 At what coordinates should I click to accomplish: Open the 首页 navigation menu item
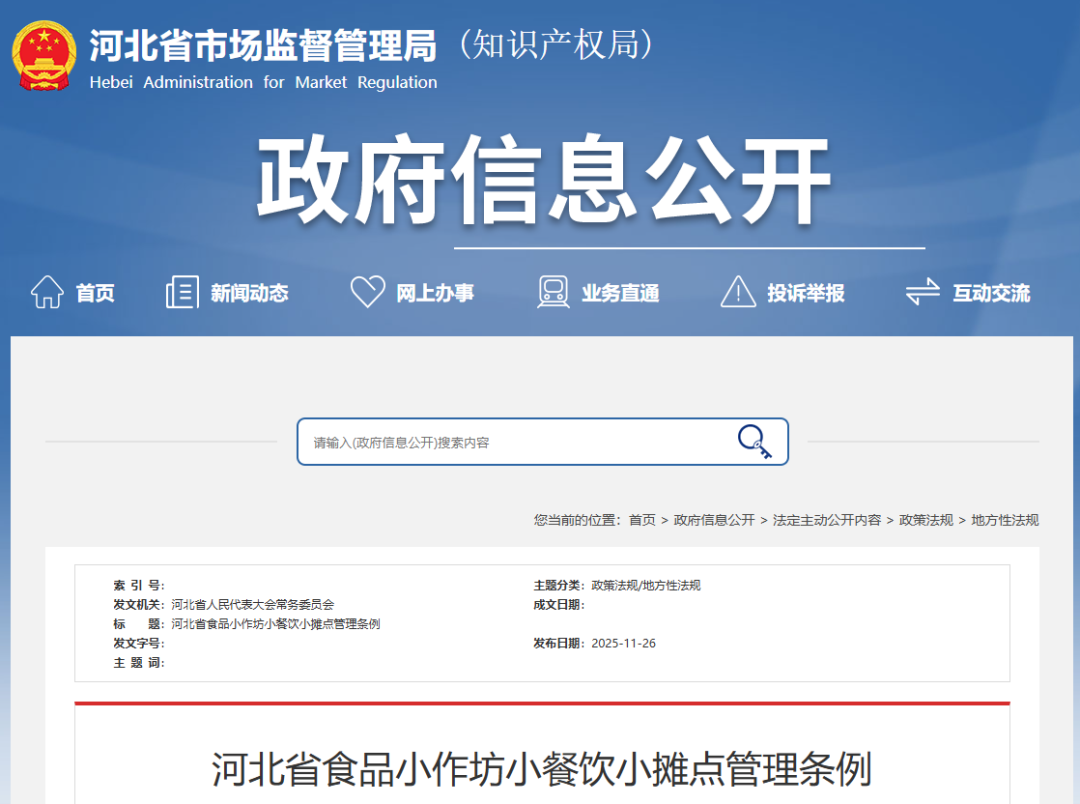pyautogui.click(x=95, y=293)
